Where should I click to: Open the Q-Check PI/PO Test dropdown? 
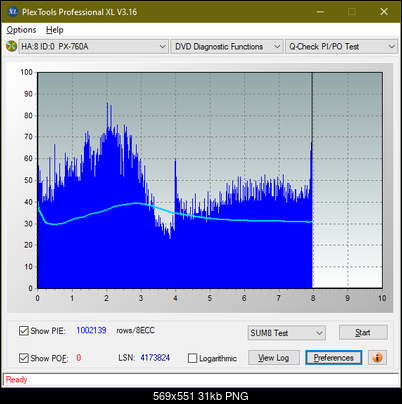click(341, 47)
